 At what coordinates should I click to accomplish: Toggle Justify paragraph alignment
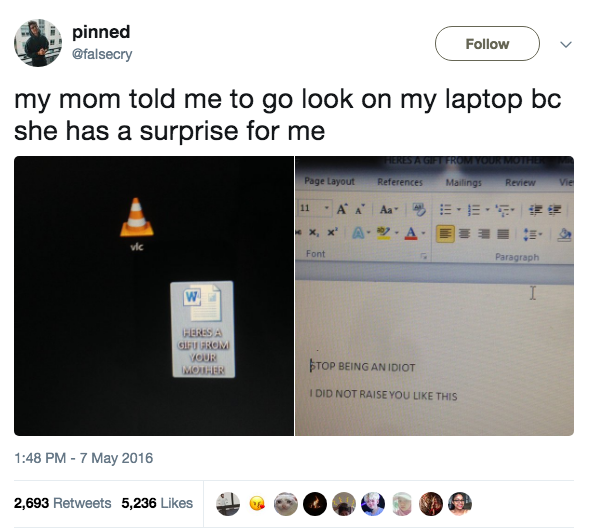point(503,233)
